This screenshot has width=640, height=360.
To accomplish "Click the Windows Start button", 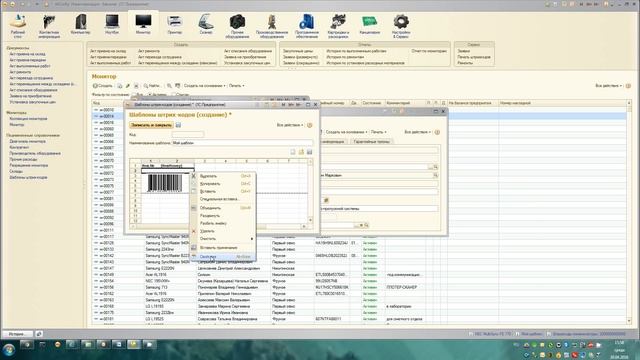I will click(x=9, y=350).
